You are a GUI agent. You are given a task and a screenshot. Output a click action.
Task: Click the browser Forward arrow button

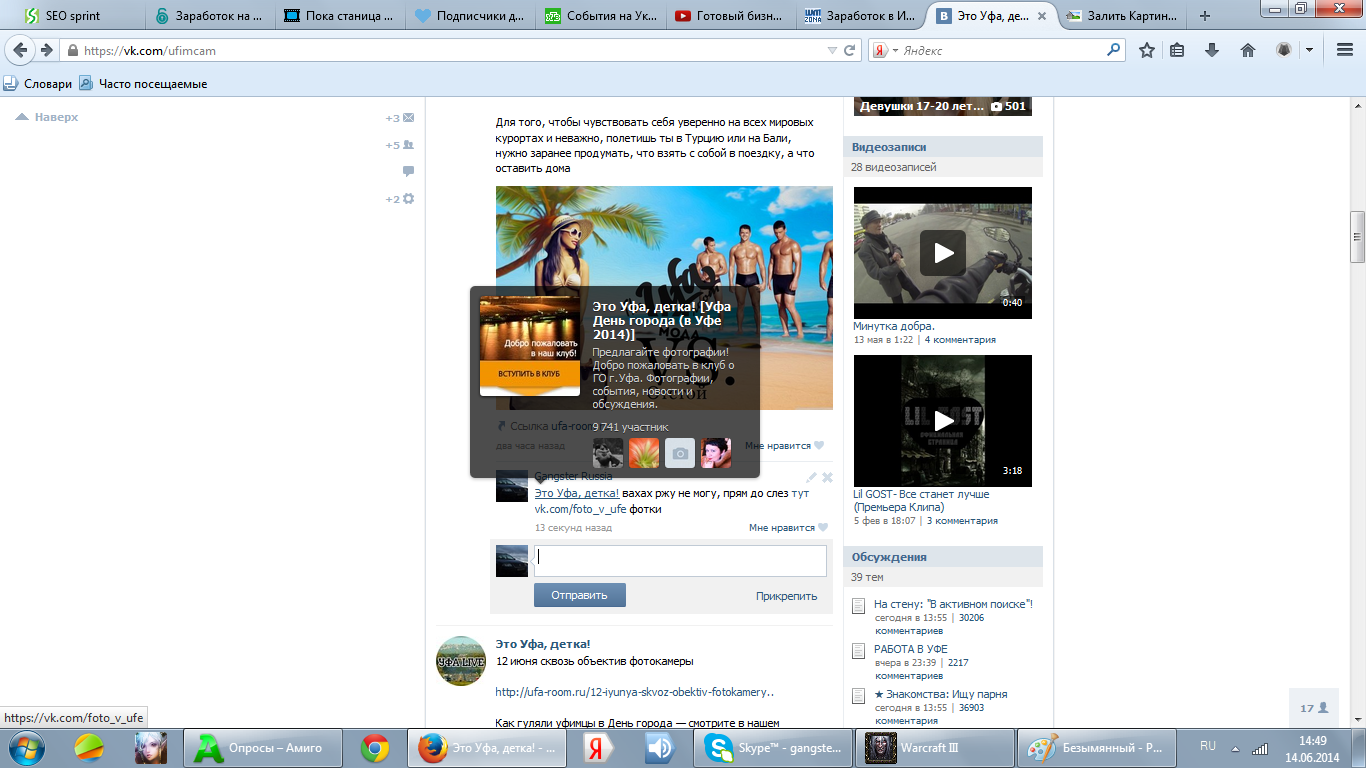45,50
